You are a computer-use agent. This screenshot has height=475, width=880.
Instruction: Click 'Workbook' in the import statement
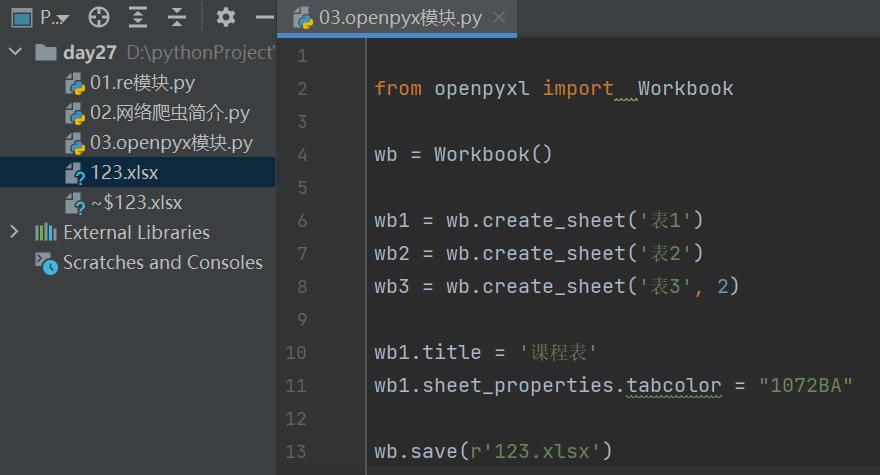685,89
